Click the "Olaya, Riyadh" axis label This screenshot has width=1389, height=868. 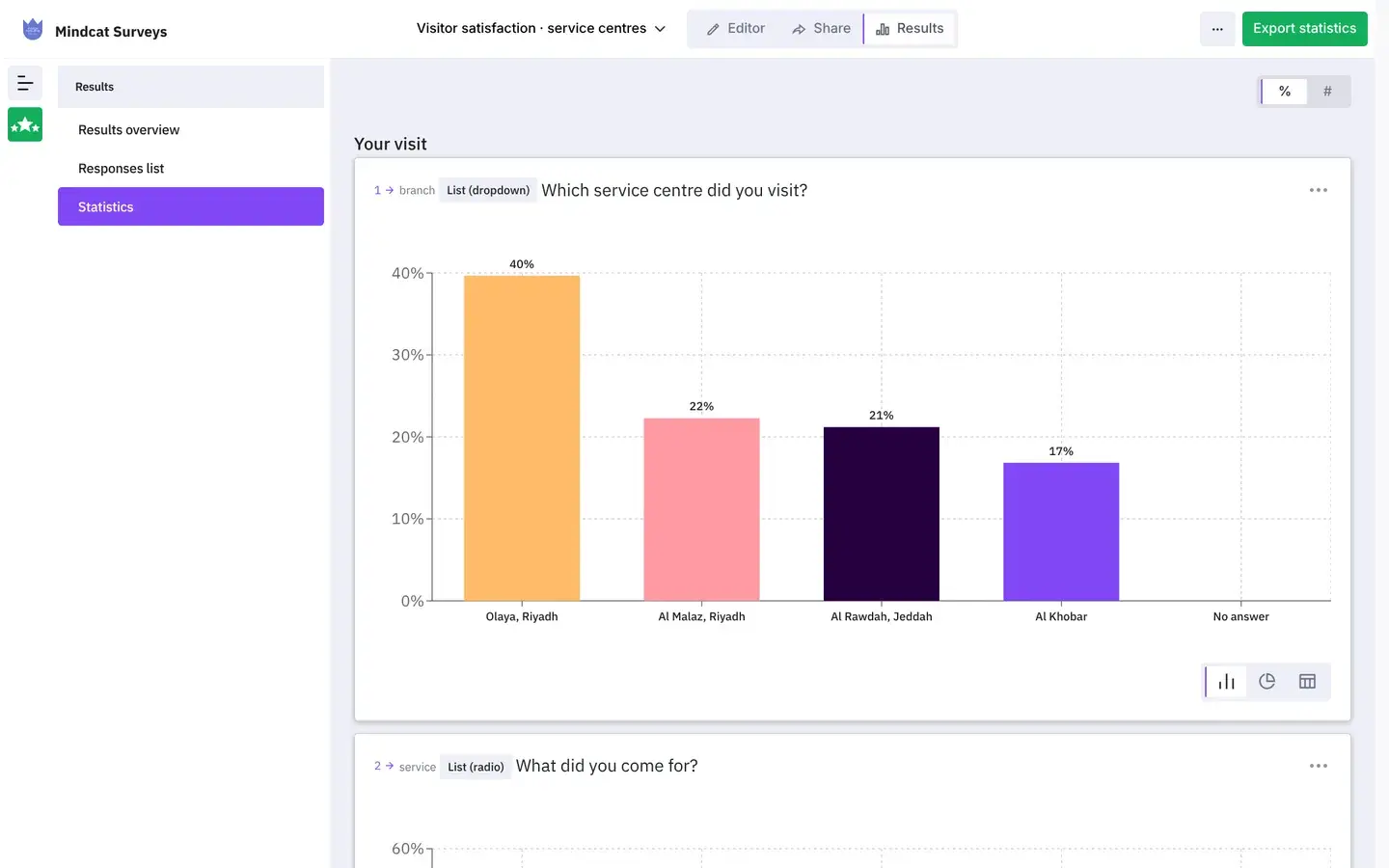(x=522, y=617)
